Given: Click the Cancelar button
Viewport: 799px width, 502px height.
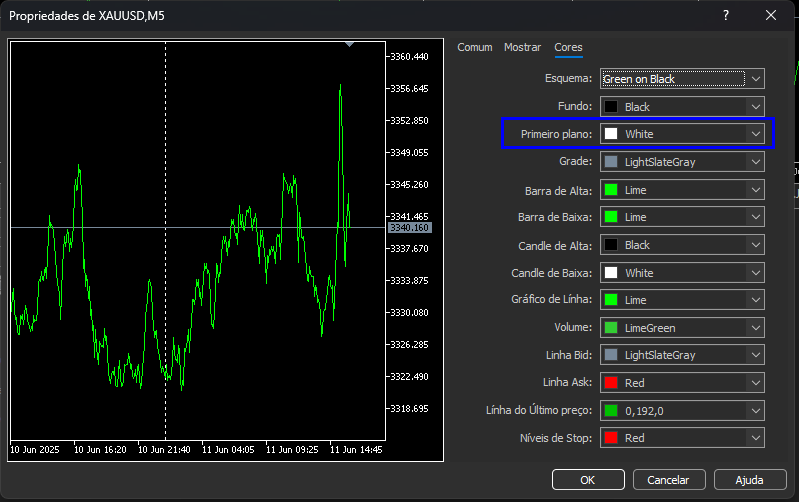Looking at the screenshot, I should tap(669, 480).
